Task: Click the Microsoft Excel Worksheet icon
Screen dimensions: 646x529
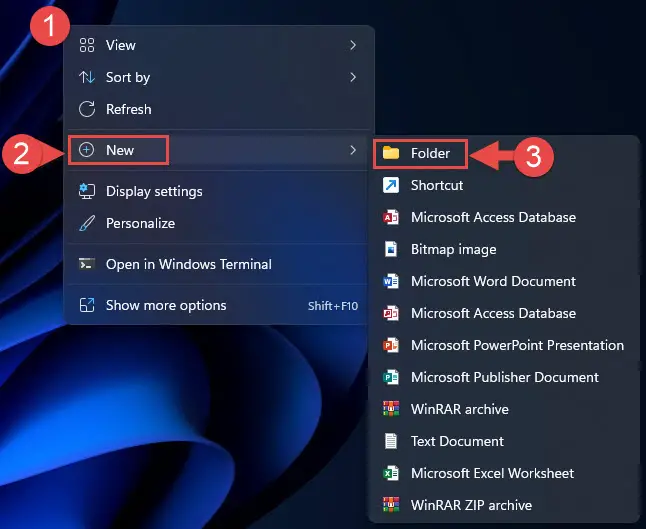Action: click(x=391, y=473)
